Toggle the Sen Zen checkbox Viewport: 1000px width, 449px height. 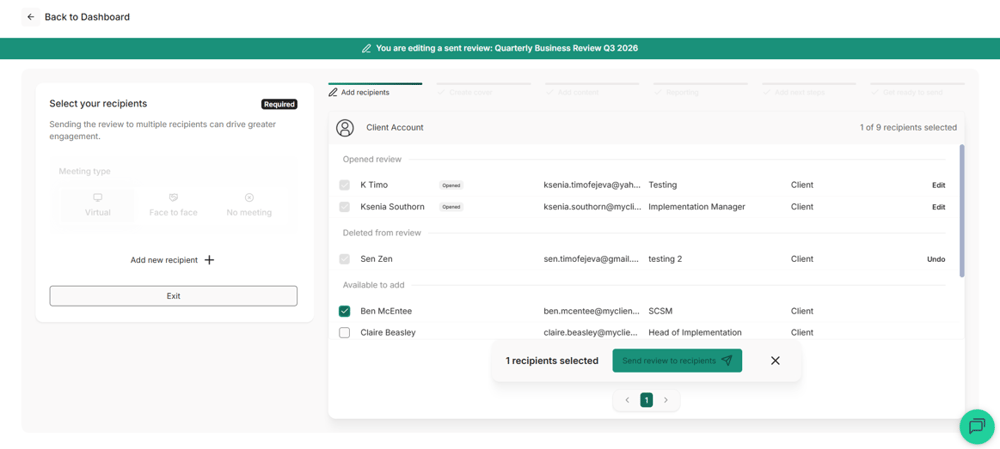(x=344, y=259)
